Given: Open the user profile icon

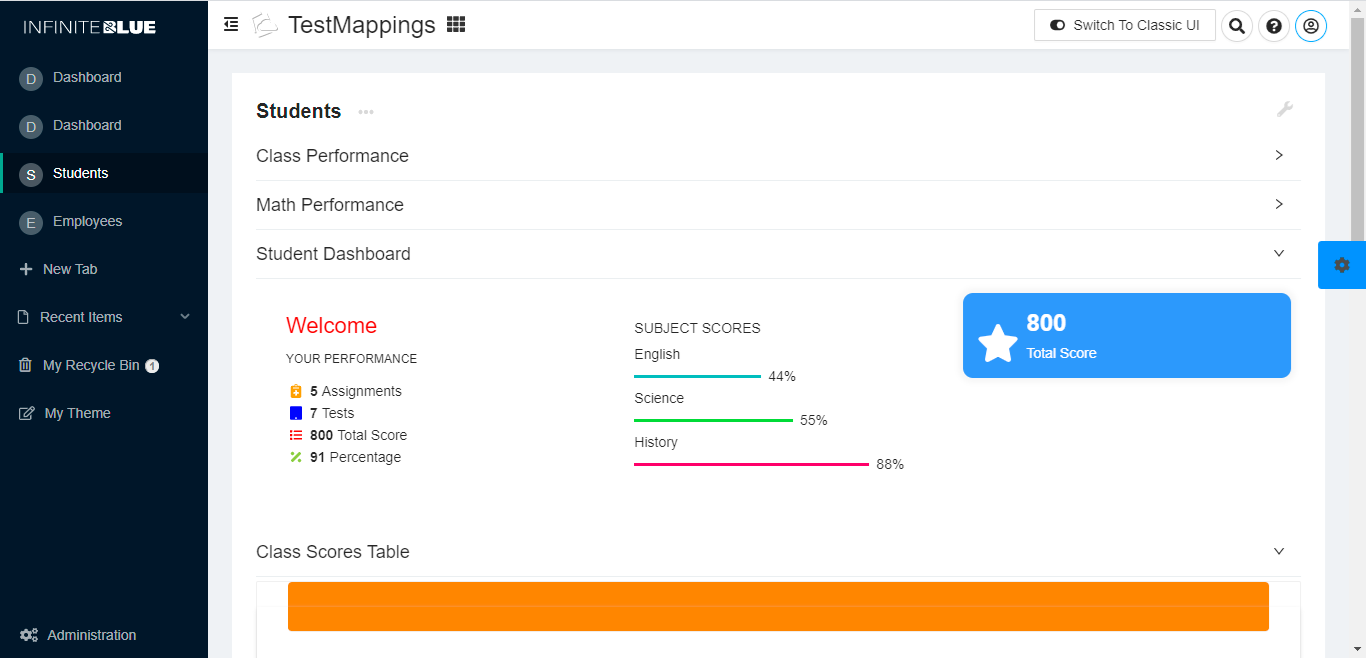Looking at the screenshot, I should 1311,26.
